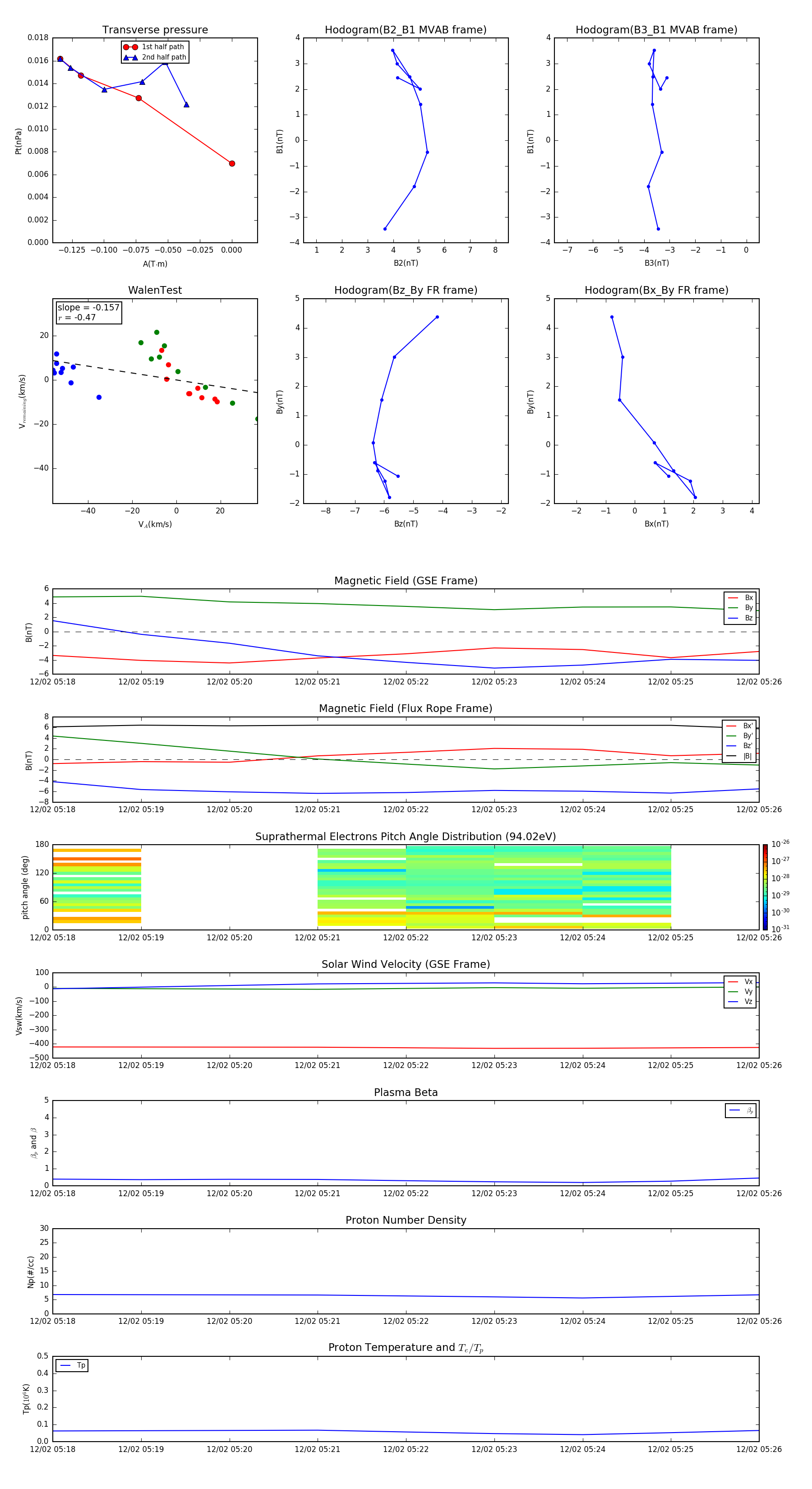Image resolution: width=812 pixels, height=1489 pixels.
Task: Click the dashed regression line in WalenTest
Action: click(155, 377)
